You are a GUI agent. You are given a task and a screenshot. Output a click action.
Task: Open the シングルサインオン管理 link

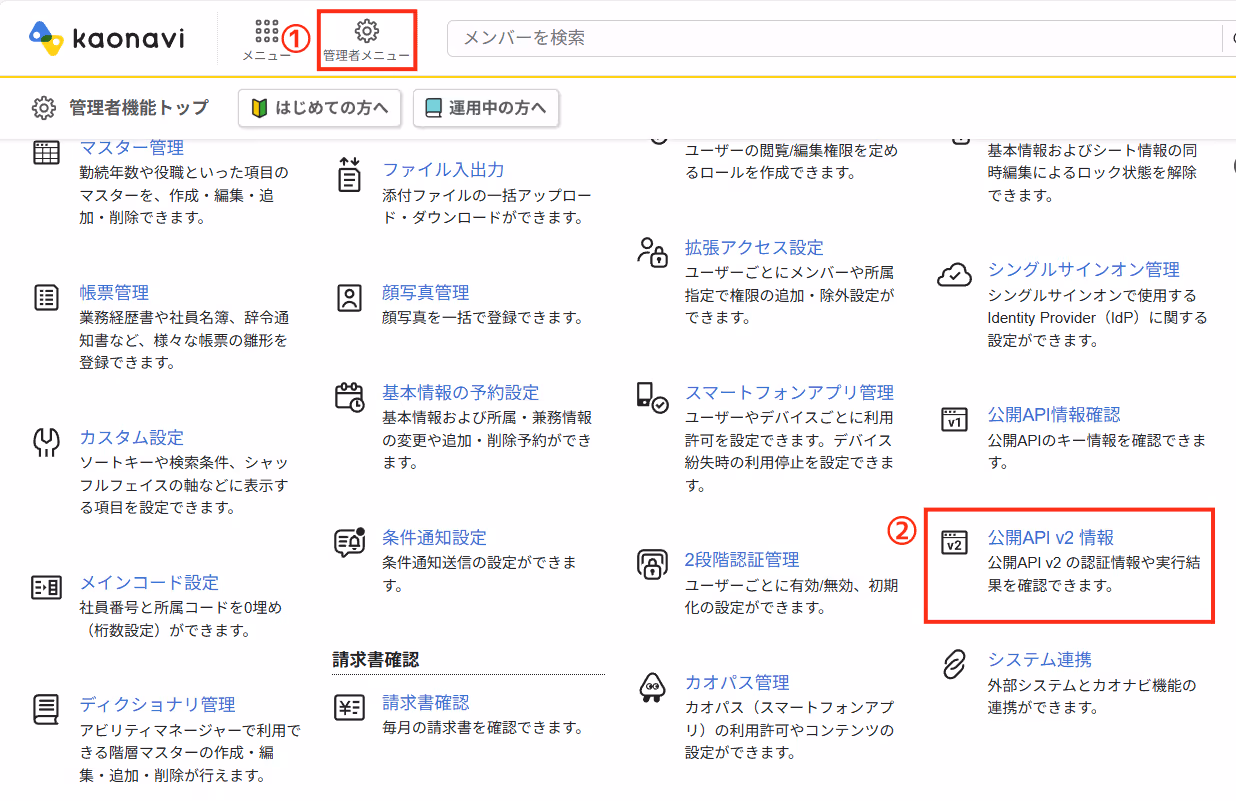point(1084,270)
